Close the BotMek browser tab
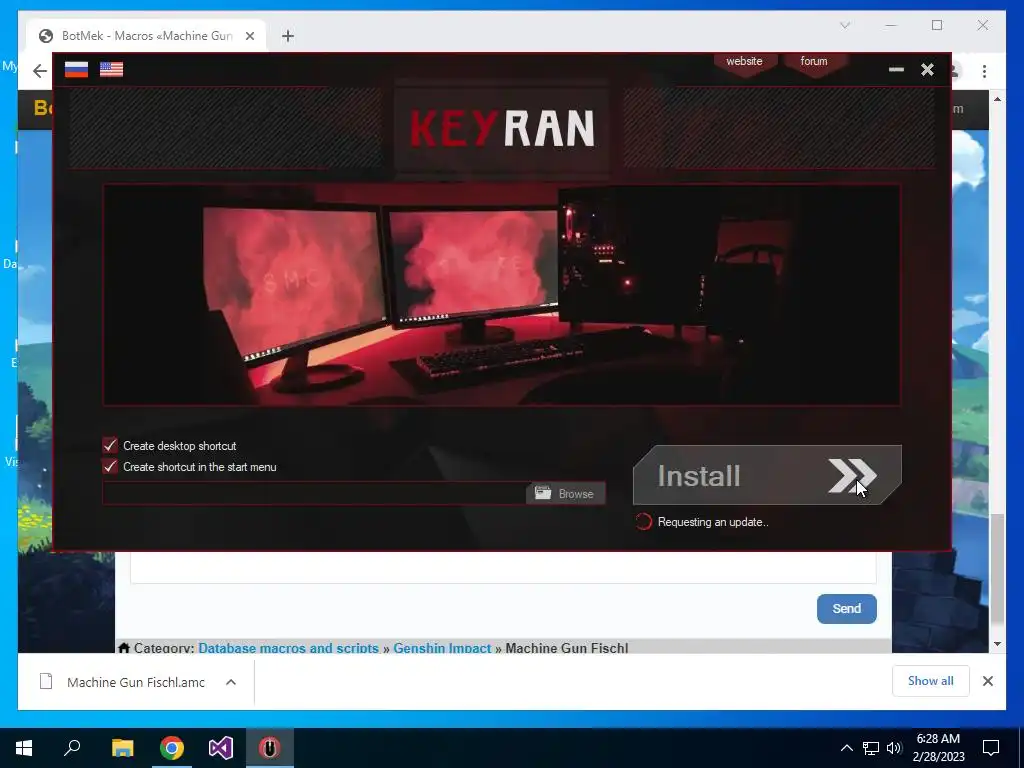 [x=249, y=36]
